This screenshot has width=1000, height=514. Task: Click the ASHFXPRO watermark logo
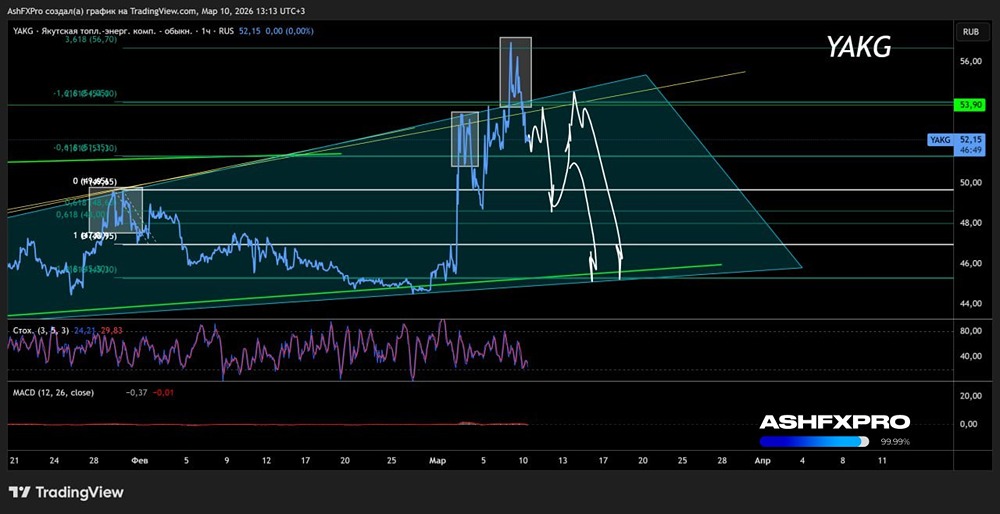(x=834, y=422)
